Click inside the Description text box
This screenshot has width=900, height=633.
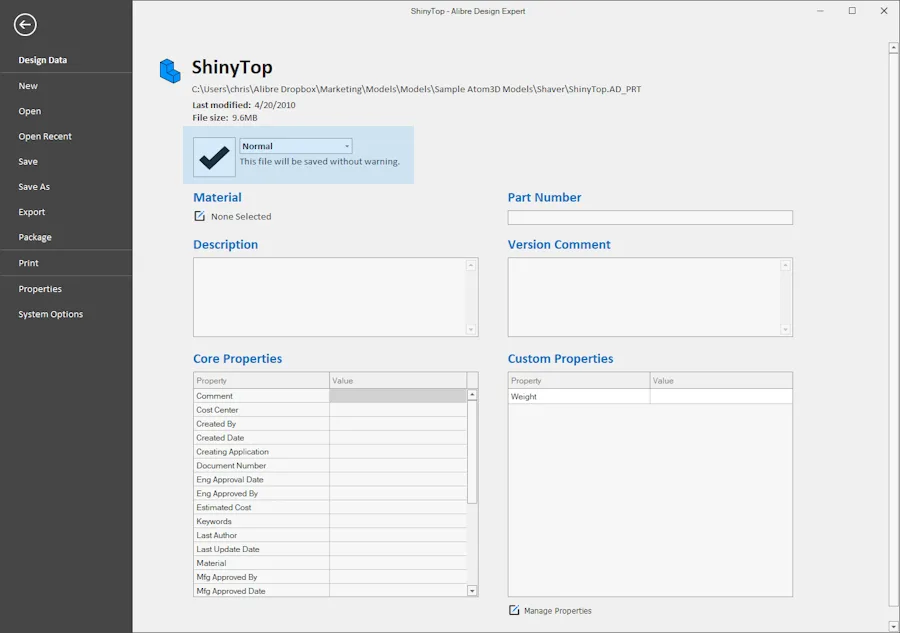(336, 297)
